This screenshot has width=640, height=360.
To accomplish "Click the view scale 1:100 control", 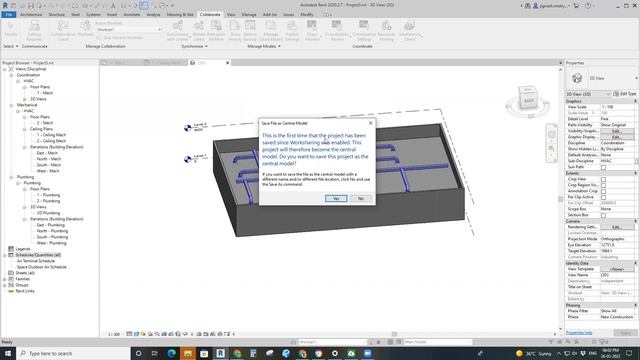I will pos(114,334).
